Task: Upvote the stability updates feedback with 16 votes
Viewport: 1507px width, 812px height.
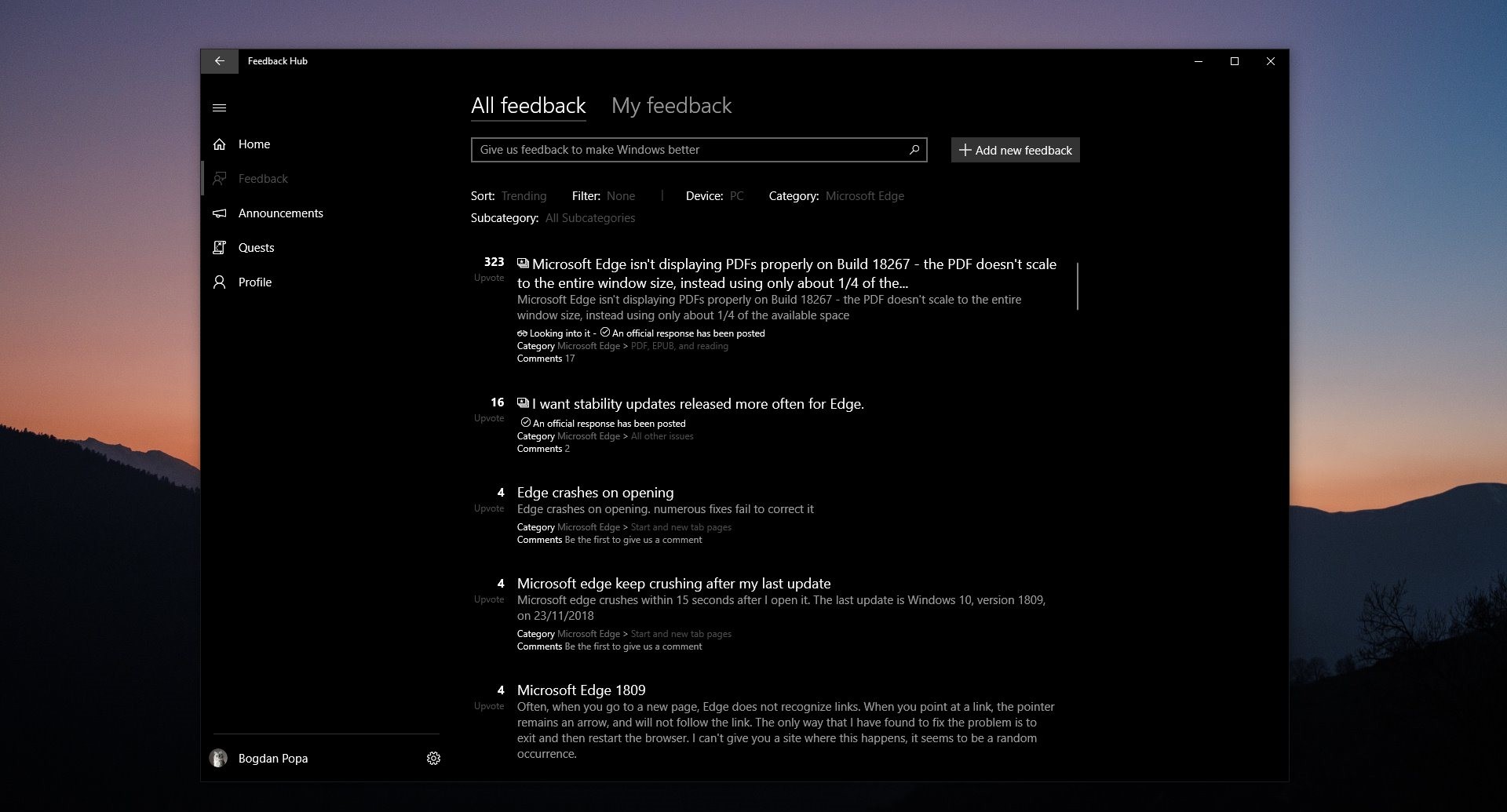Action: pos(490,410)
